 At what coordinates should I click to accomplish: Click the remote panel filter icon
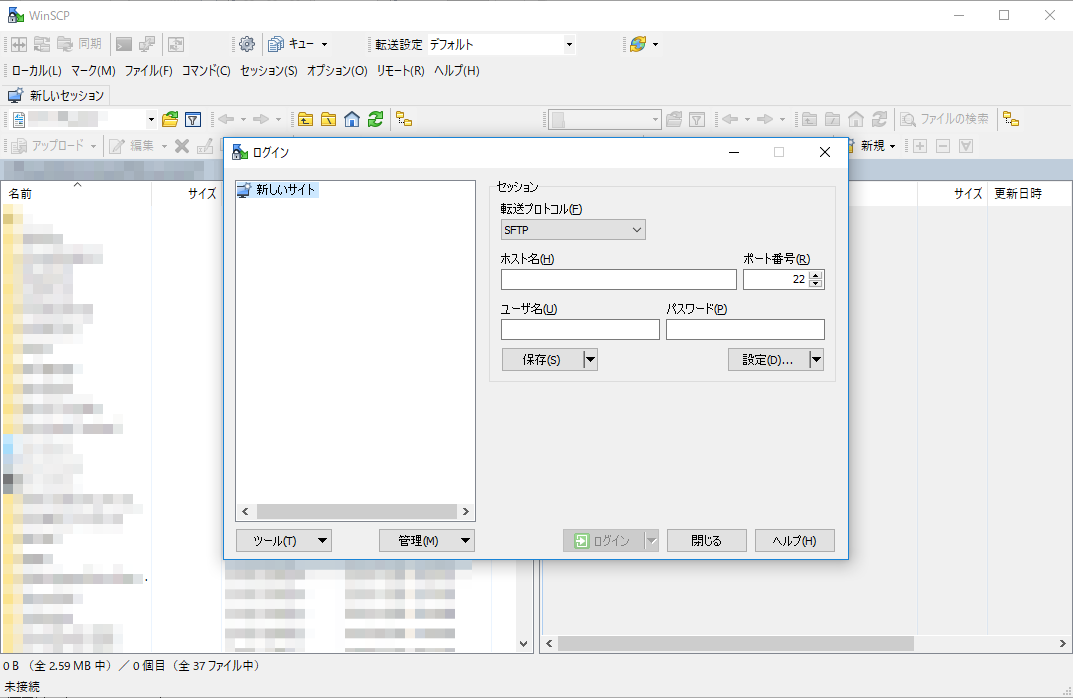click(x=697, y=120)
